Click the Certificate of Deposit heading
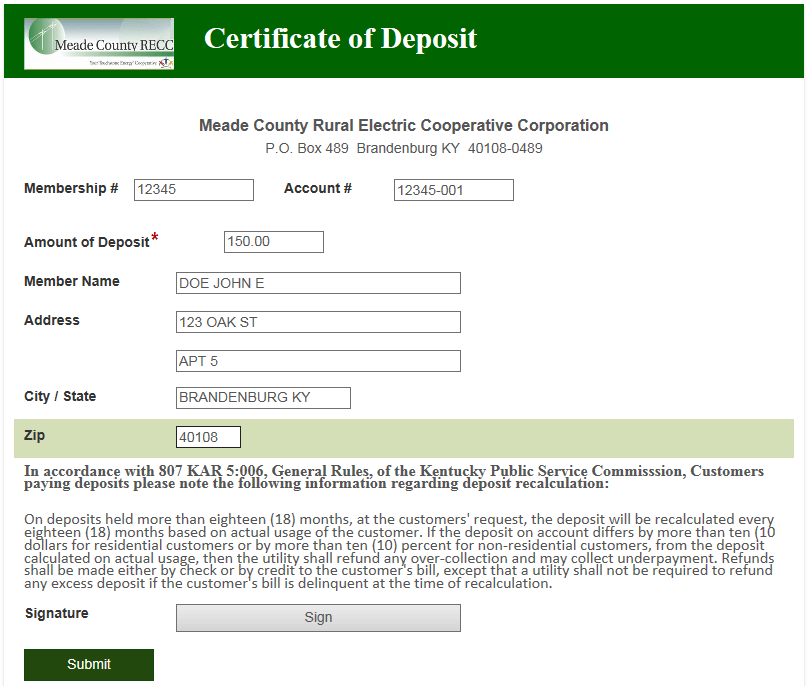The width and height of the screenshot is (808, 686). tap(340, 39)
